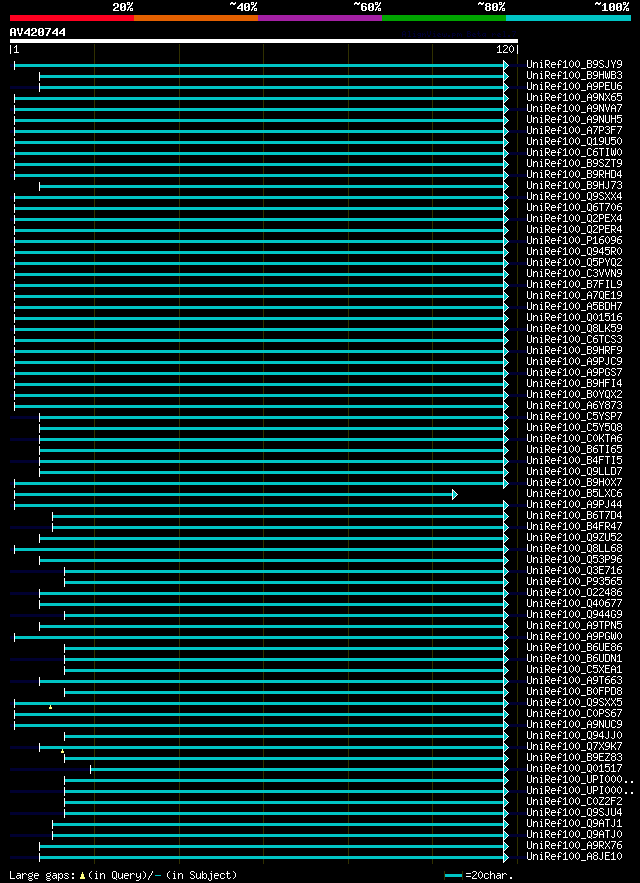Click the UniRef100_A9NUC9 label
640x883 pixels.
(575, 725)
